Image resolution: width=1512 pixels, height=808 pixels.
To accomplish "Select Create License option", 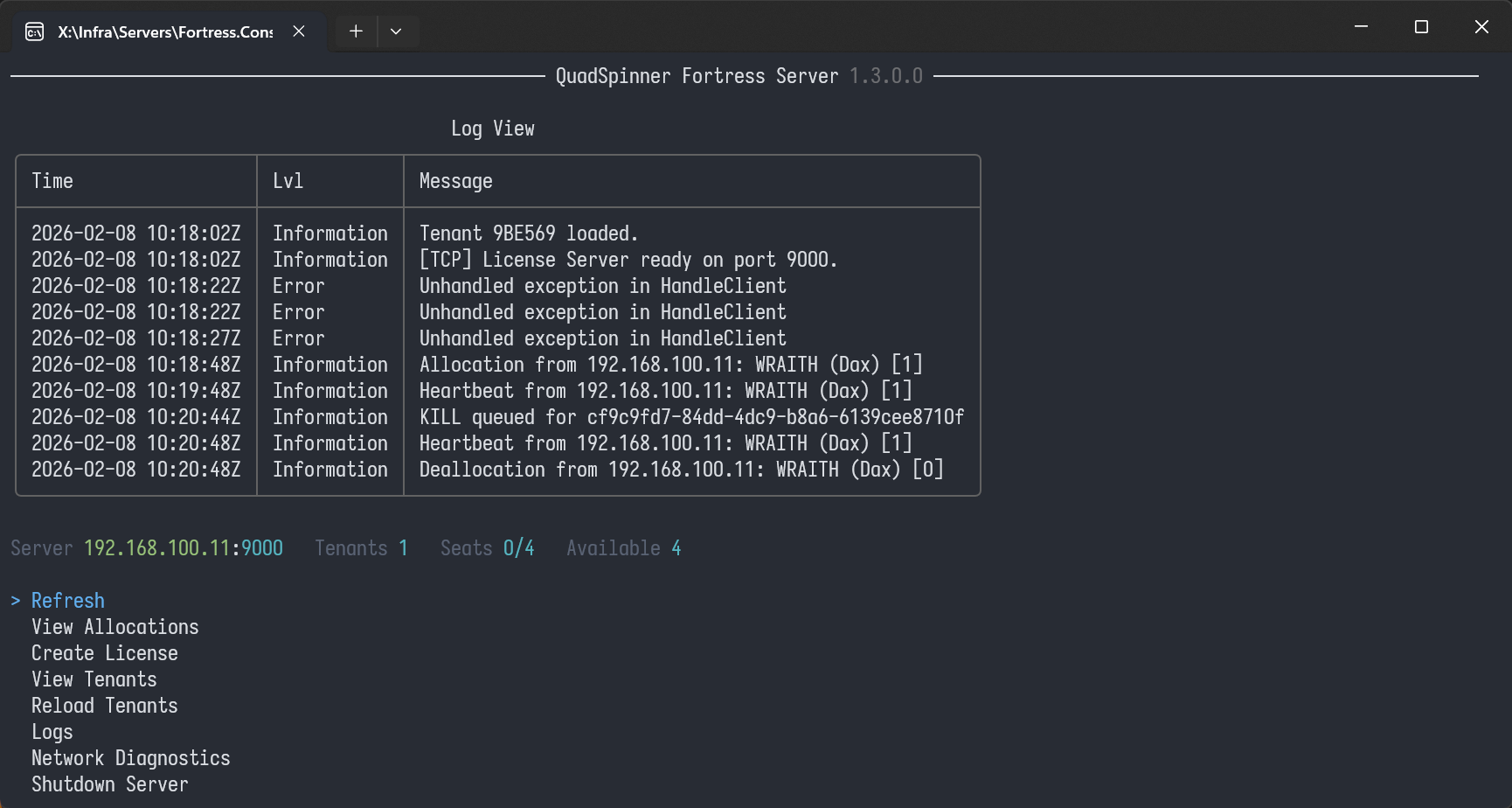I will tap(104, 653).
